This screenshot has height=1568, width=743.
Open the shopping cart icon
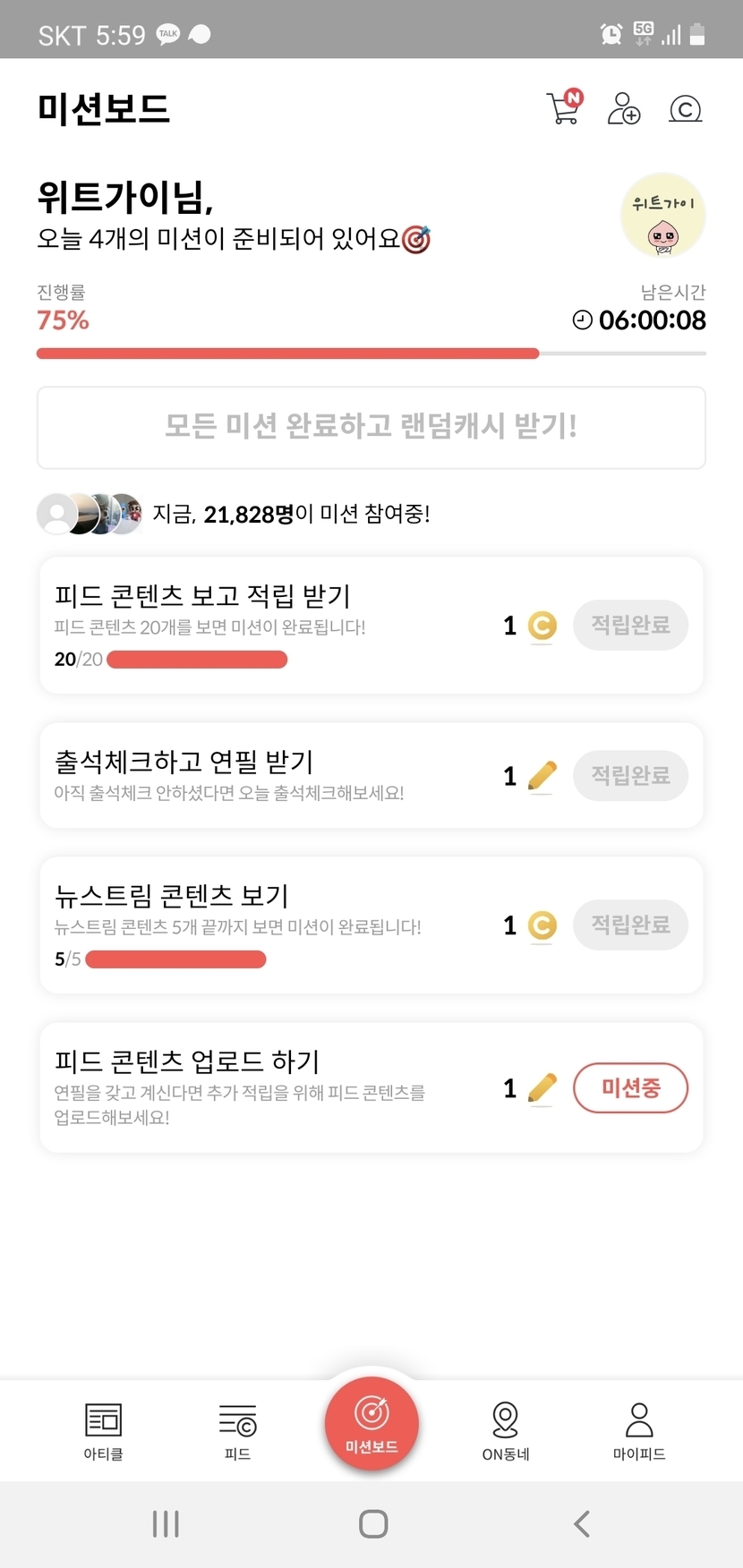[564, 108]
